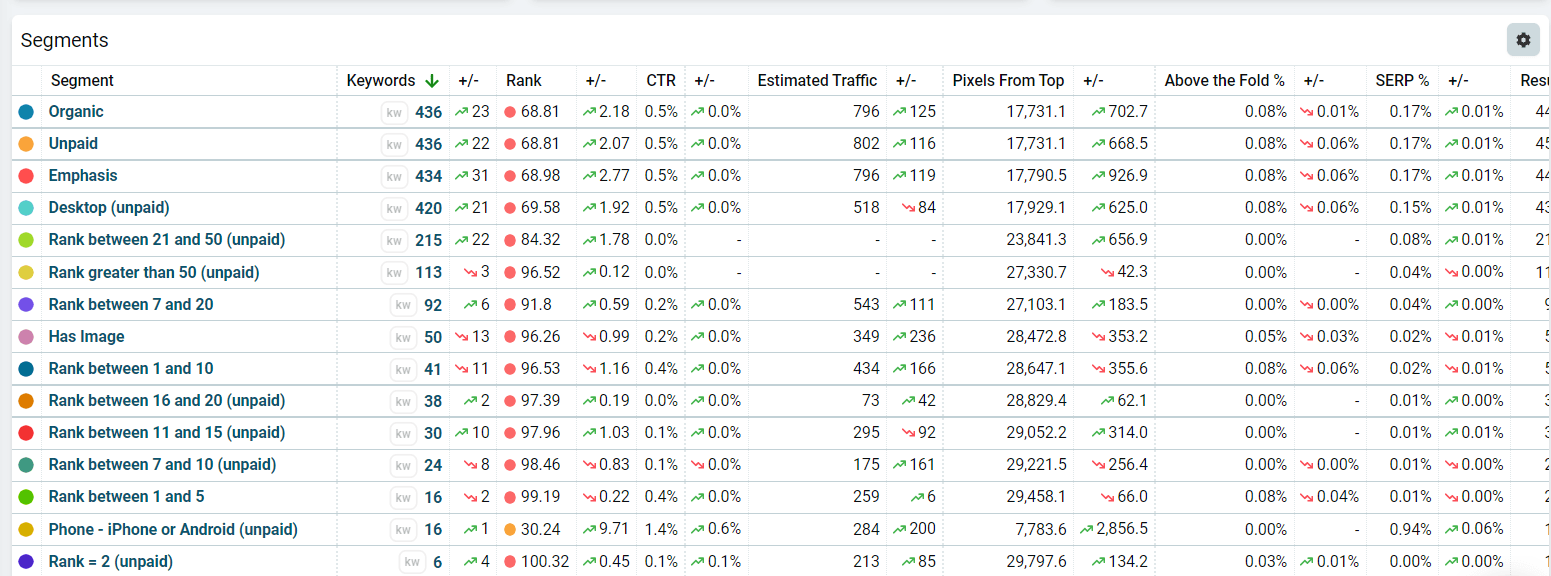Sort by the Rank column header

pyautogui.click(x=524, y=81)
